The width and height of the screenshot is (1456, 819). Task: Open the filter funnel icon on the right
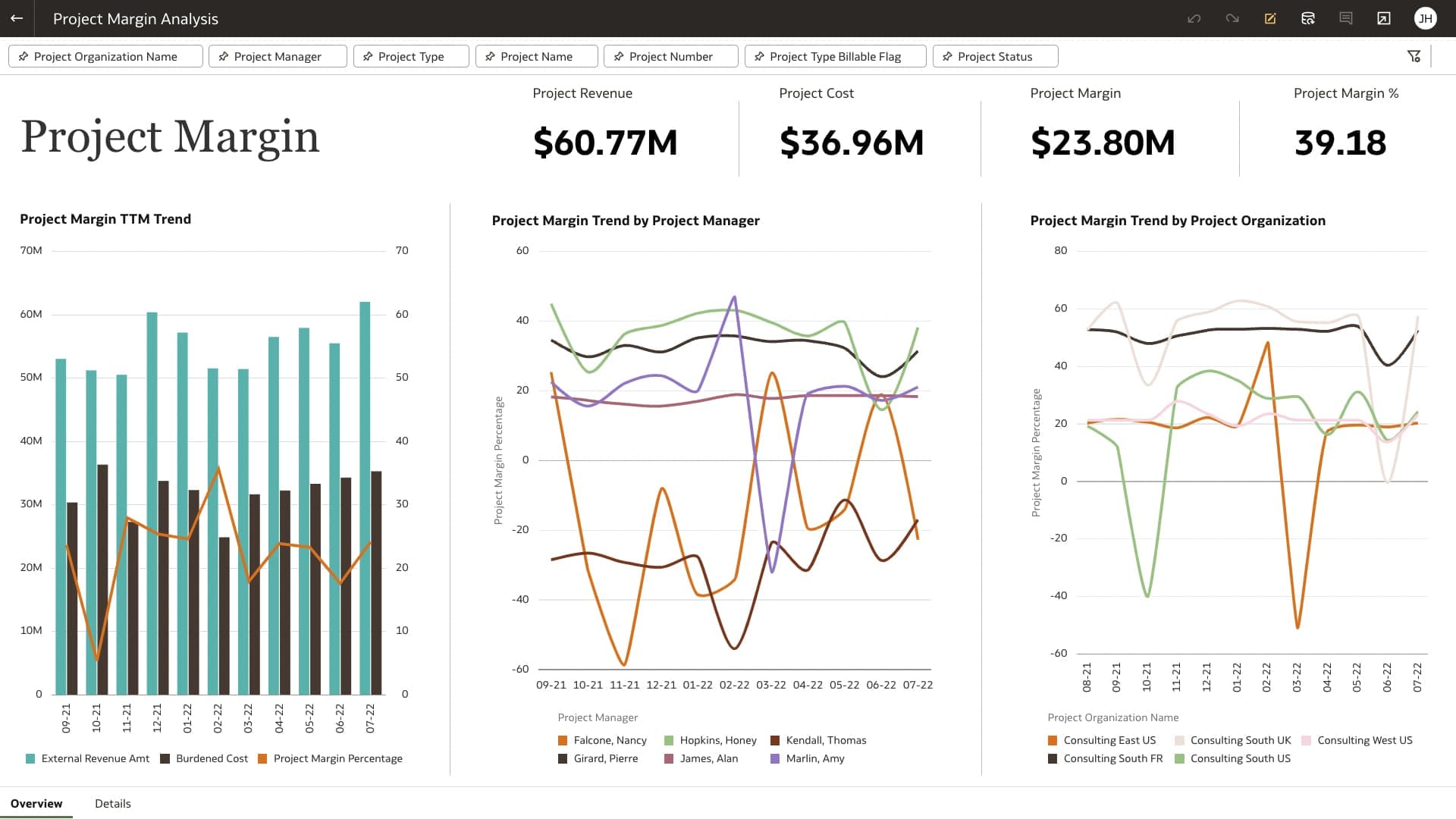1415,55
